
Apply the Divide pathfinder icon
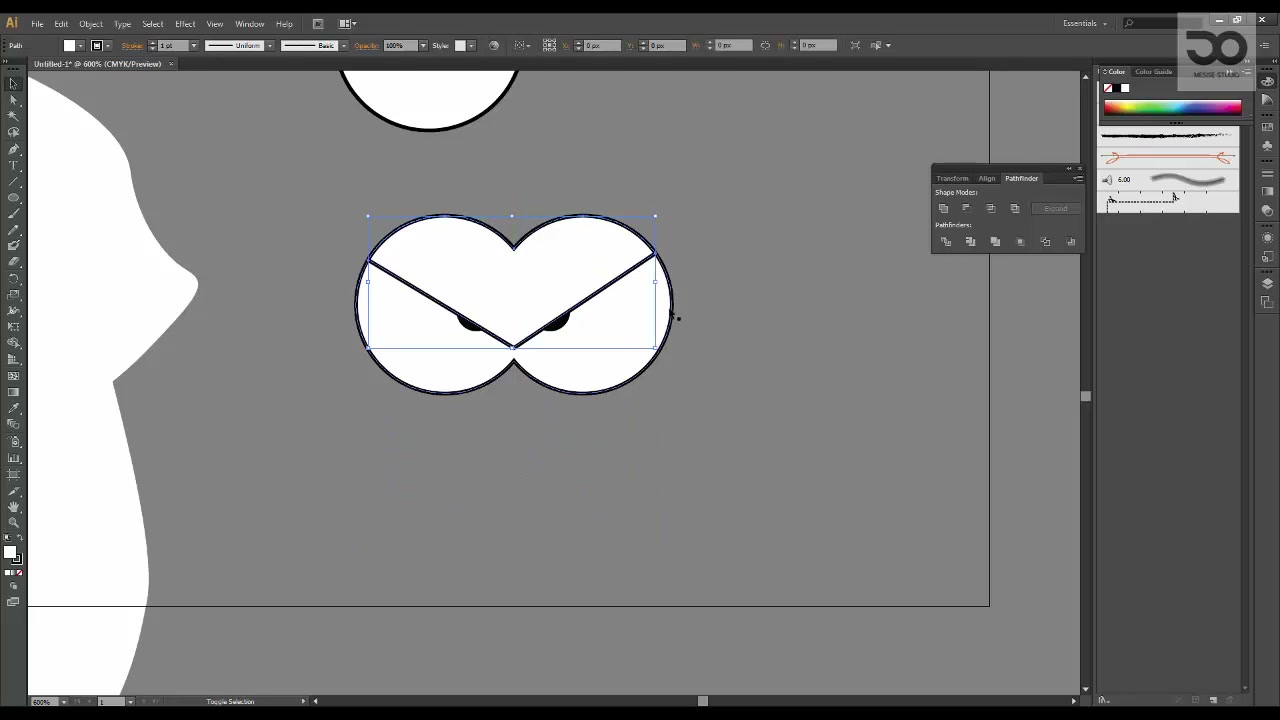(946, 241)
